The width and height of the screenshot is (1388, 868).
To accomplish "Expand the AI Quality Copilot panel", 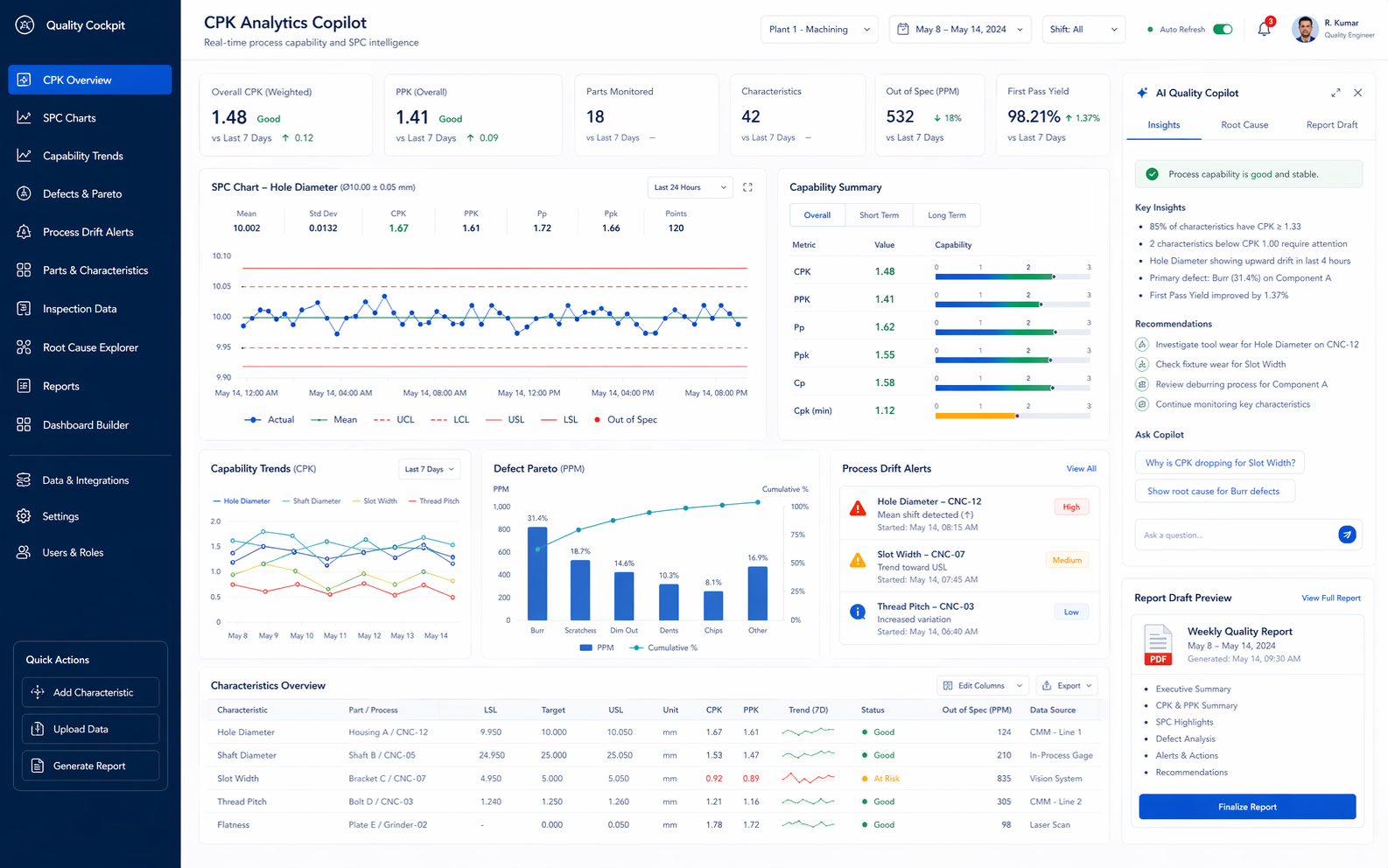I will 1335,93.
